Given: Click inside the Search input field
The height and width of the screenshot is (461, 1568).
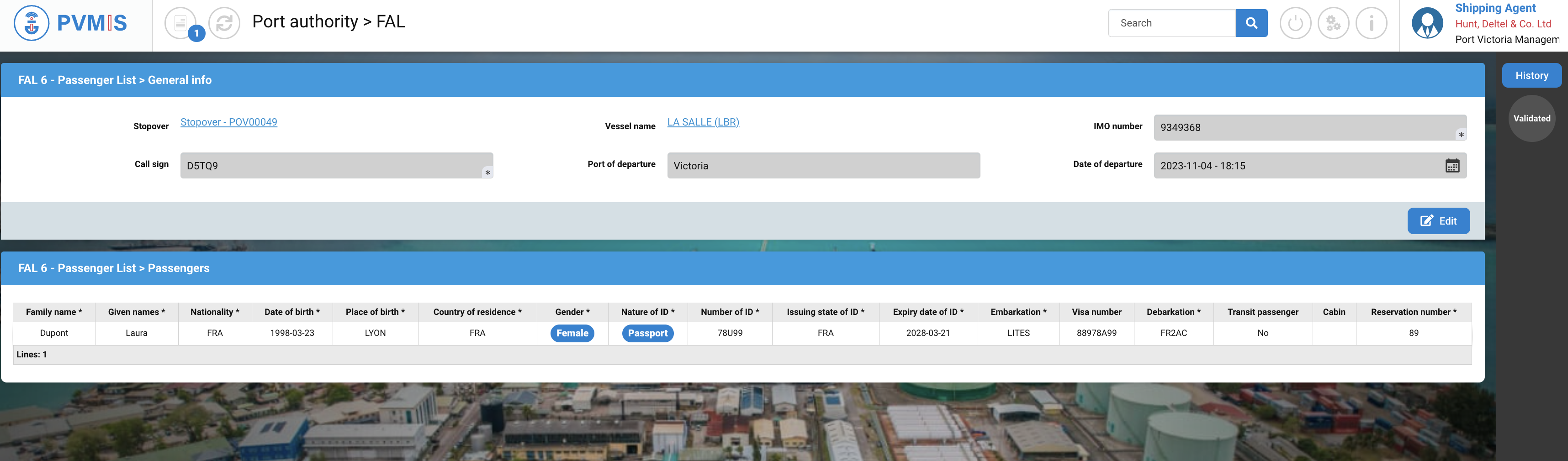Looking at the screenshot, I should 1172,23.
